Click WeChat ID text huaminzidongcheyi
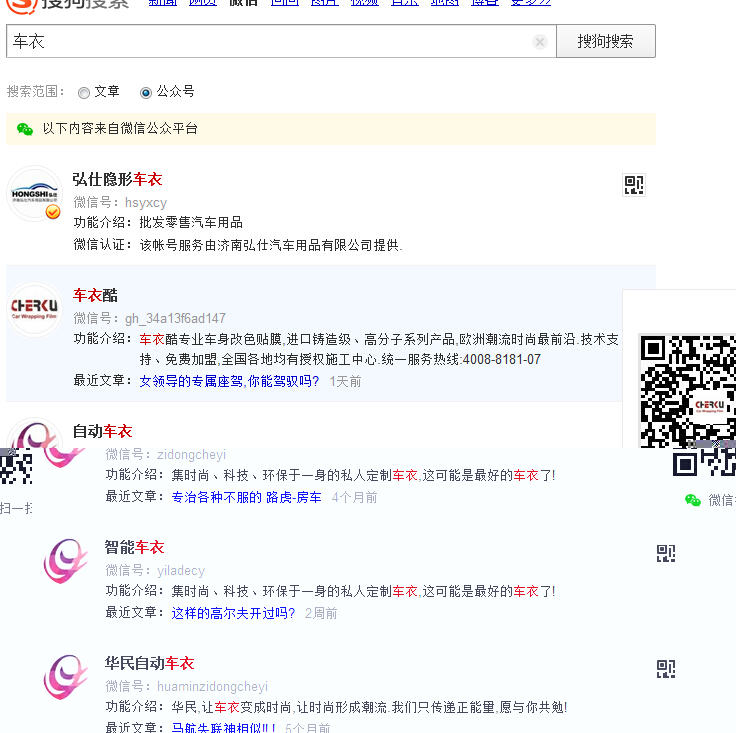The width and height of the screenshot is (736, 733). tap(212, 686)
